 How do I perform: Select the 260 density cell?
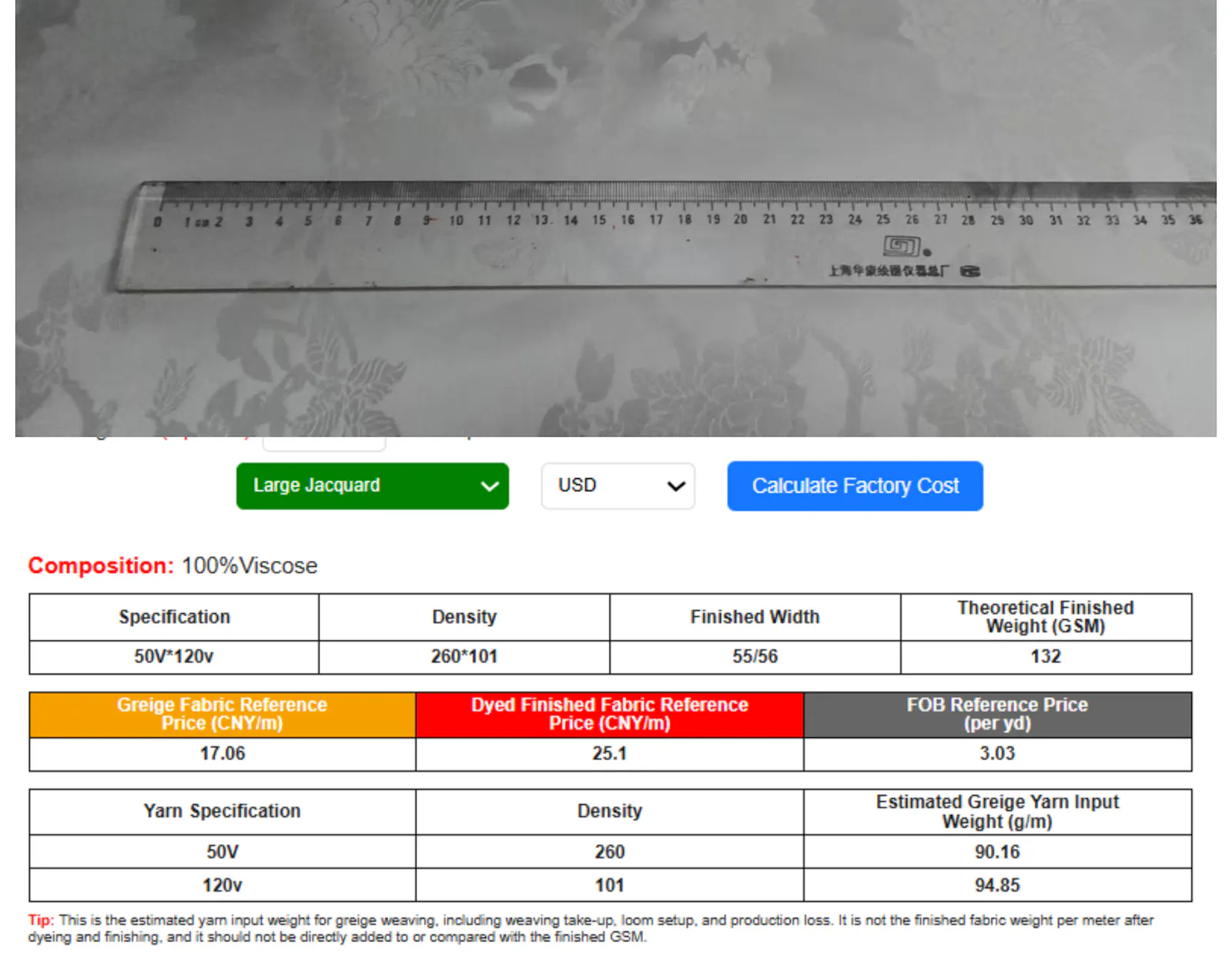610,852
